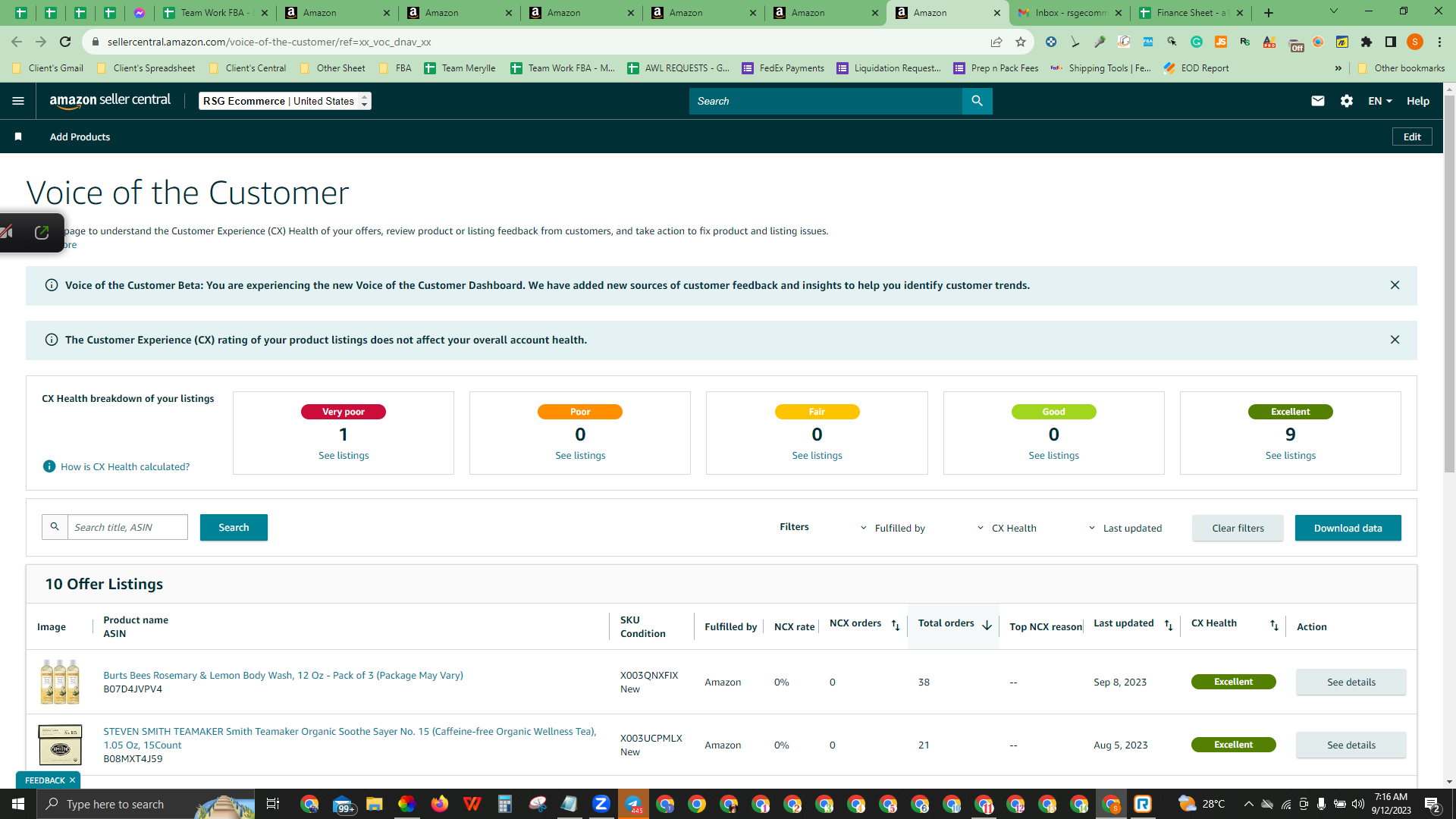
Task: Open the Burts Bees Rosemary & Lemon product link
Action: click(x=283, y=675)
